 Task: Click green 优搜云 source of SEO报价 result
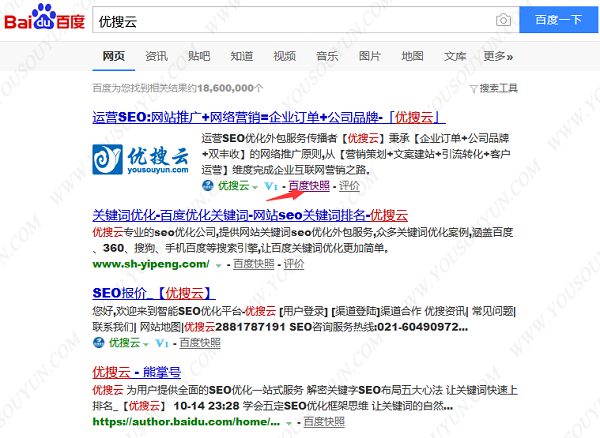point(125,343)
